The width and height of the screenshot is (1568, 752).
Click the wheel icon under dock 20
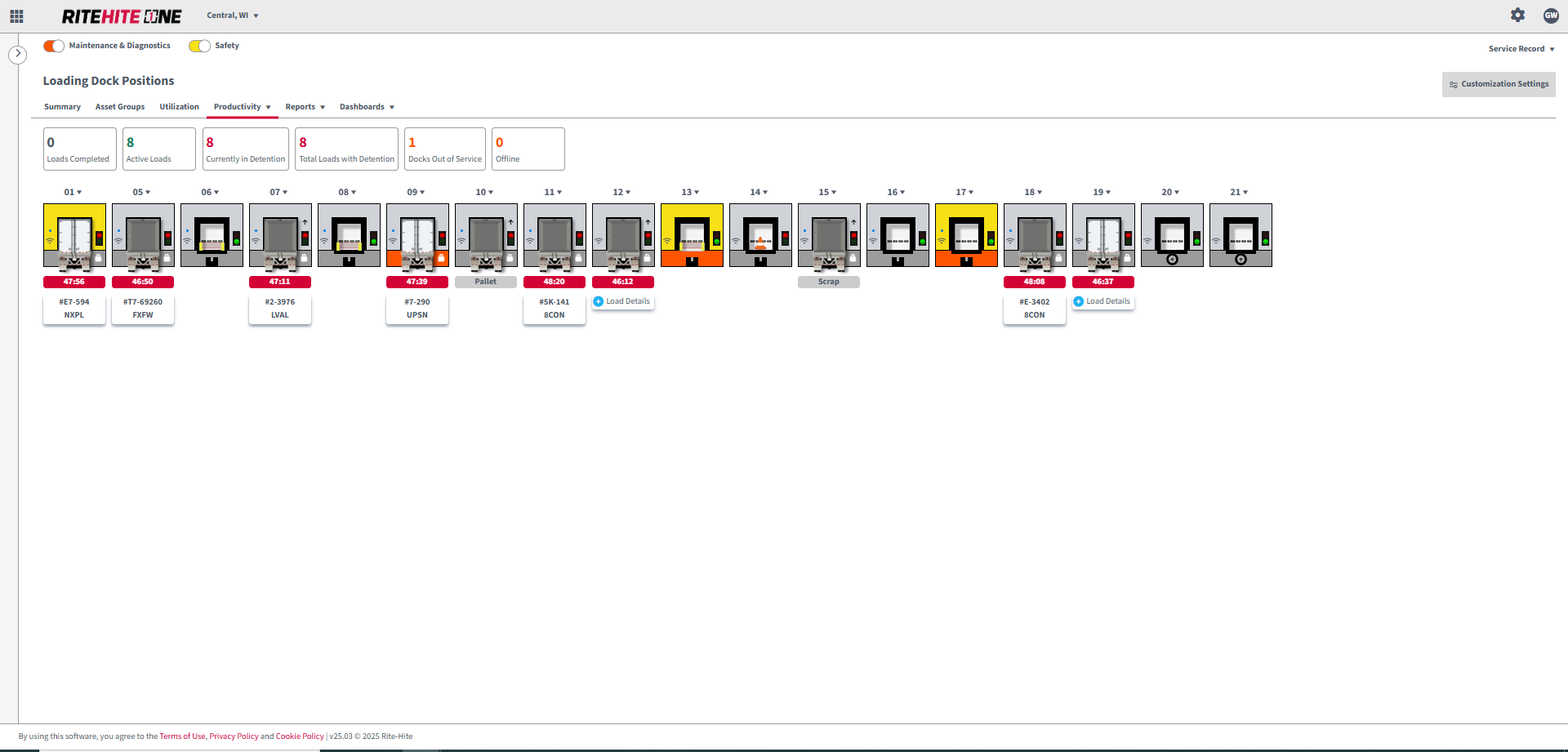tap(1172, 260)
